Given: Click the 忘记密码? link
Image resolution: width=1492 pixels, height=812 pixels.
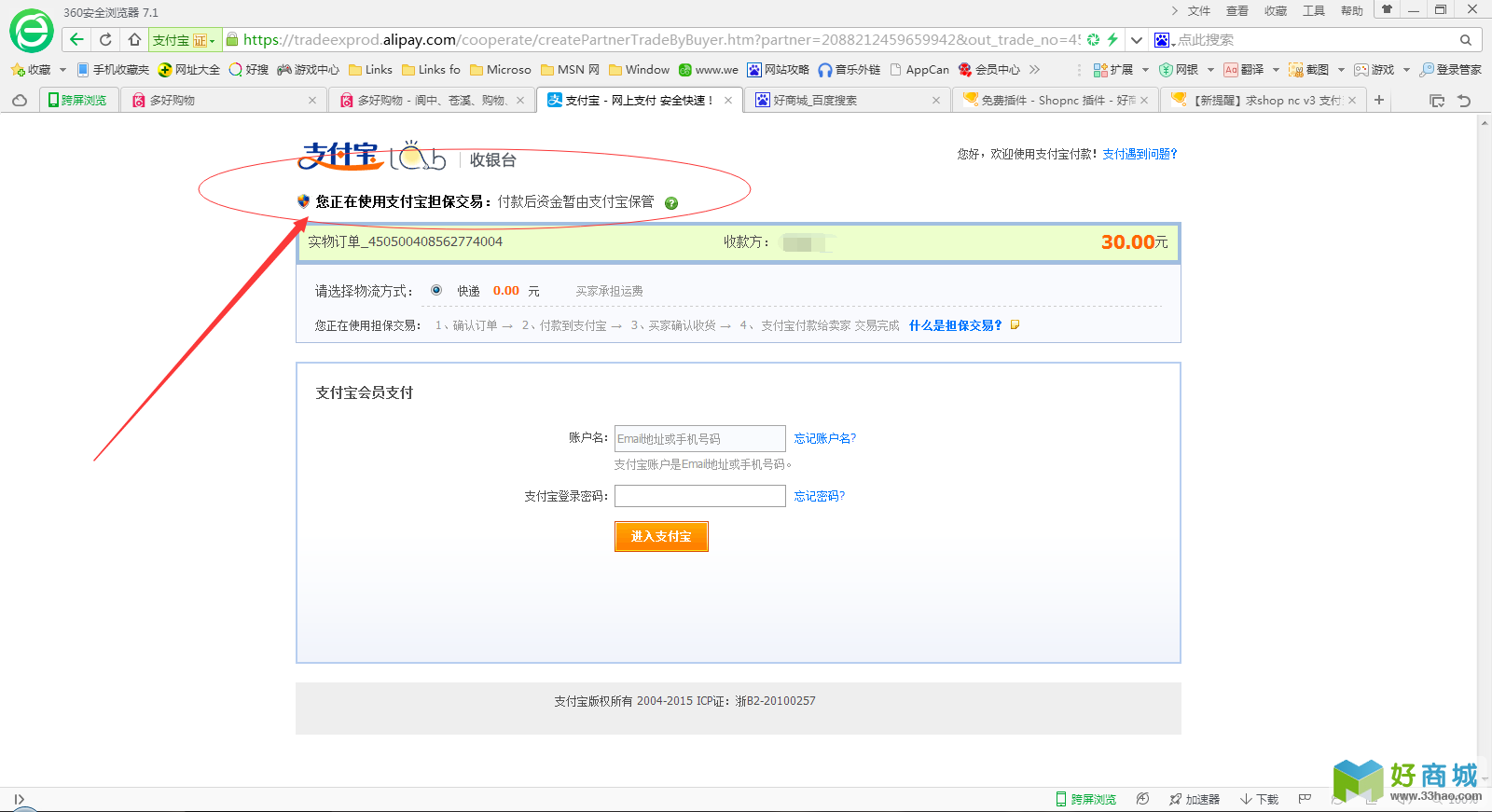Looking at the screenshot, I should [x=819, y=496].
